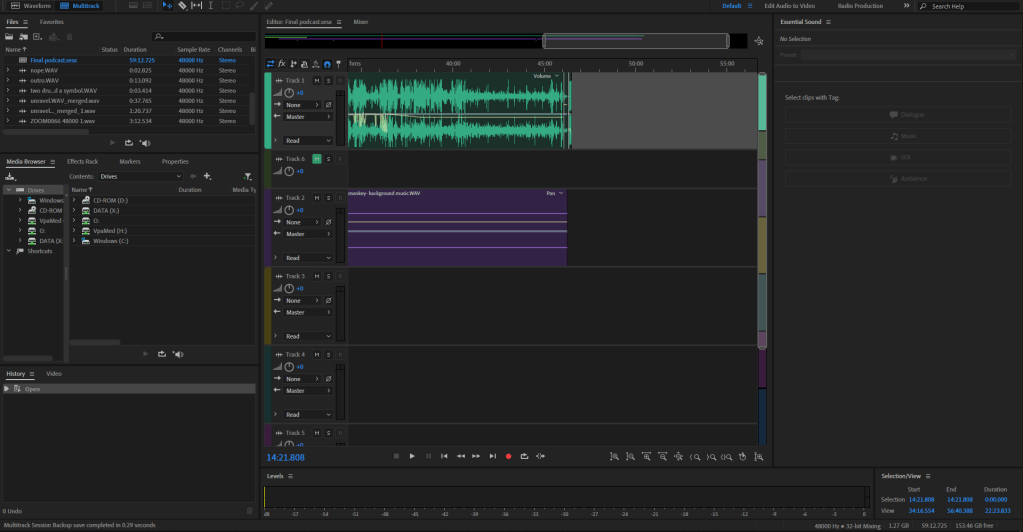Screen dimensions: 1023x532
Task: Toggle snapping magnet icon in editor
Action: click(x=326, y=64)
